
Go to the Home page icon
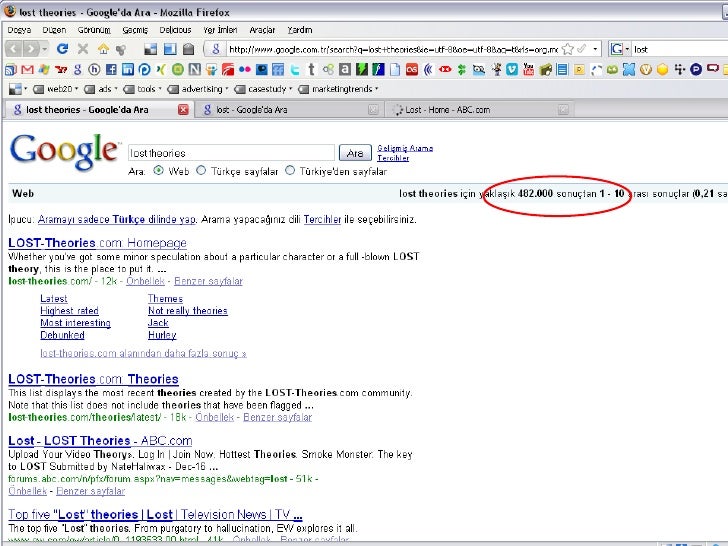pos(103,48)
